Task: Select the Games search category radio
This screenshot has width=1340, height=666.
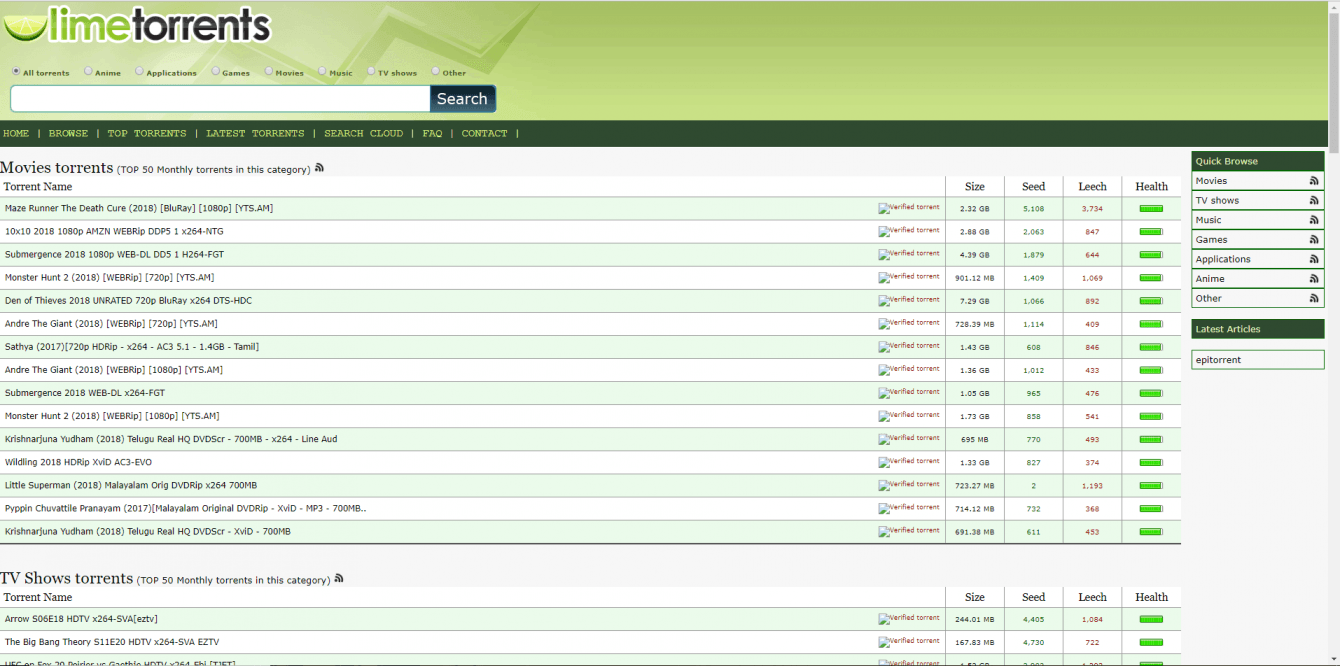Action: [215, 72]
